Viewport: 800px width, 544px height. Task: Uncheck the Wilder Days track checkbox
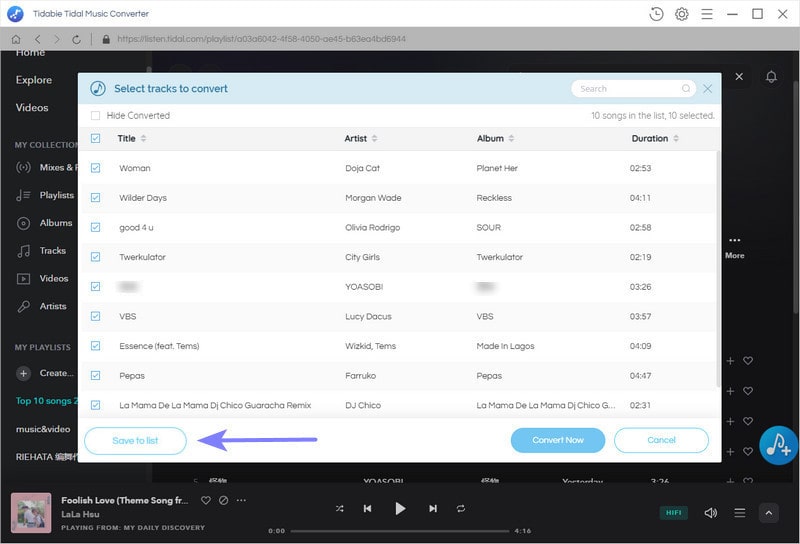(95, 197)
